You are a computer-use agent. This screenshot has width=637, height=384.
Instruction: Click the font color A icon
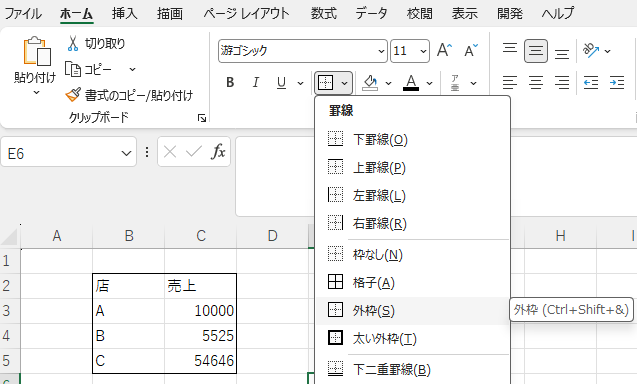coord(411,83)
